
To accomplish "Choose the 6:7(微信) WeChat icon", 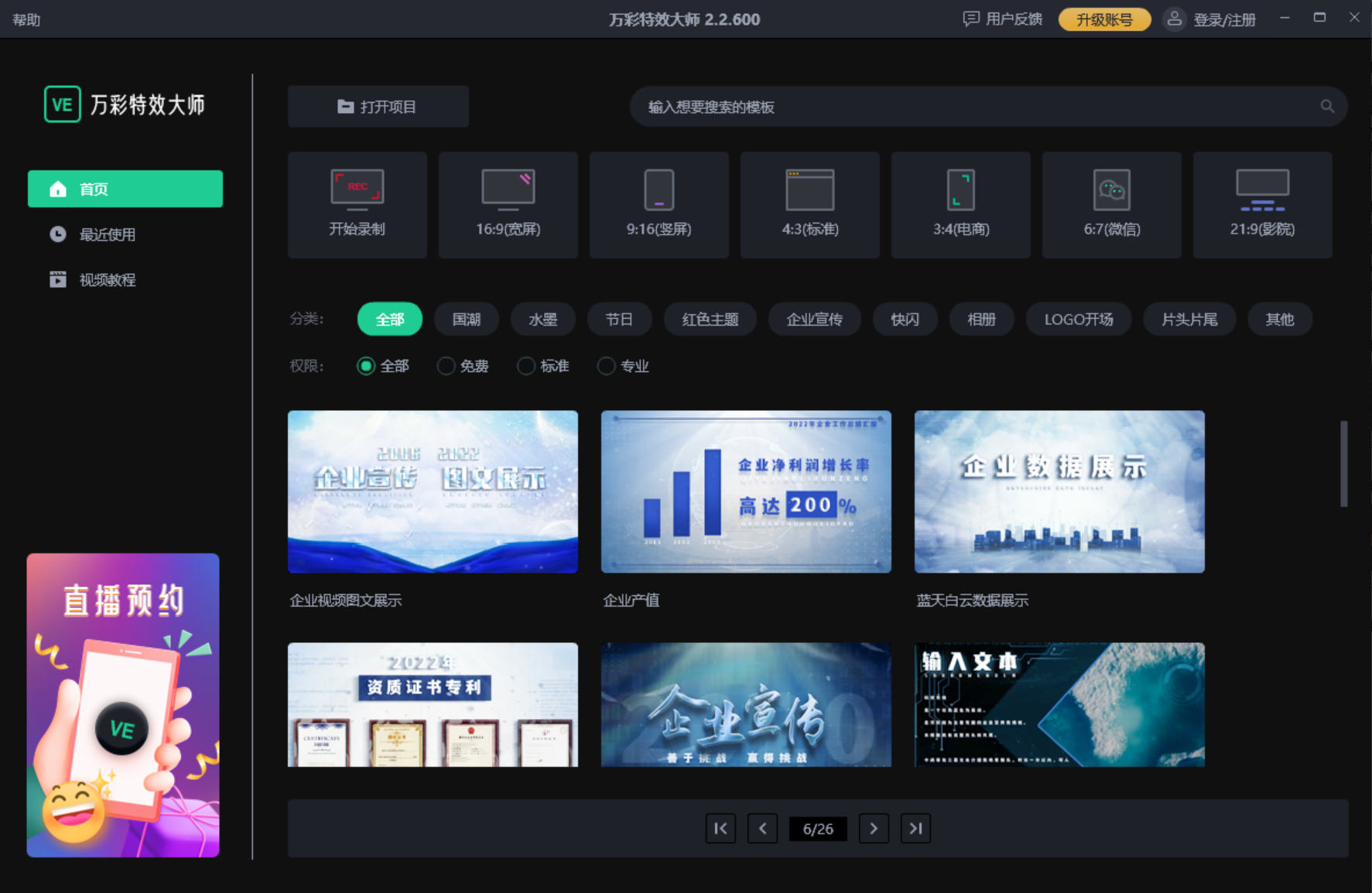I will coord(1112,190).
